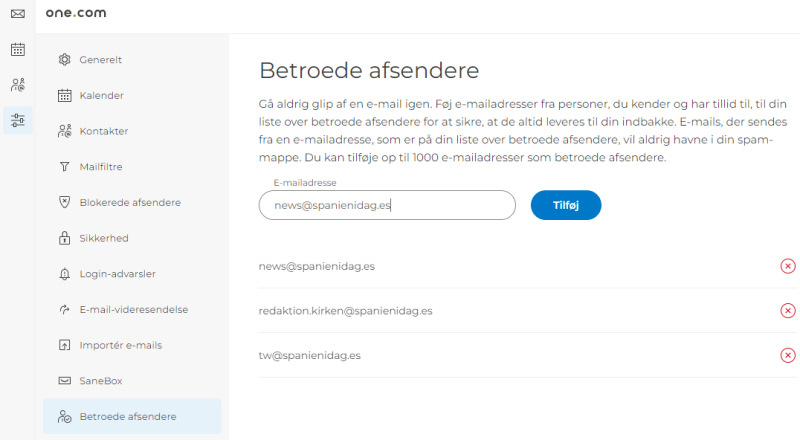Viewport: 800px width, 440px height.
Task: Open E-mail-videresendelse settings
Action: (133, 309)
